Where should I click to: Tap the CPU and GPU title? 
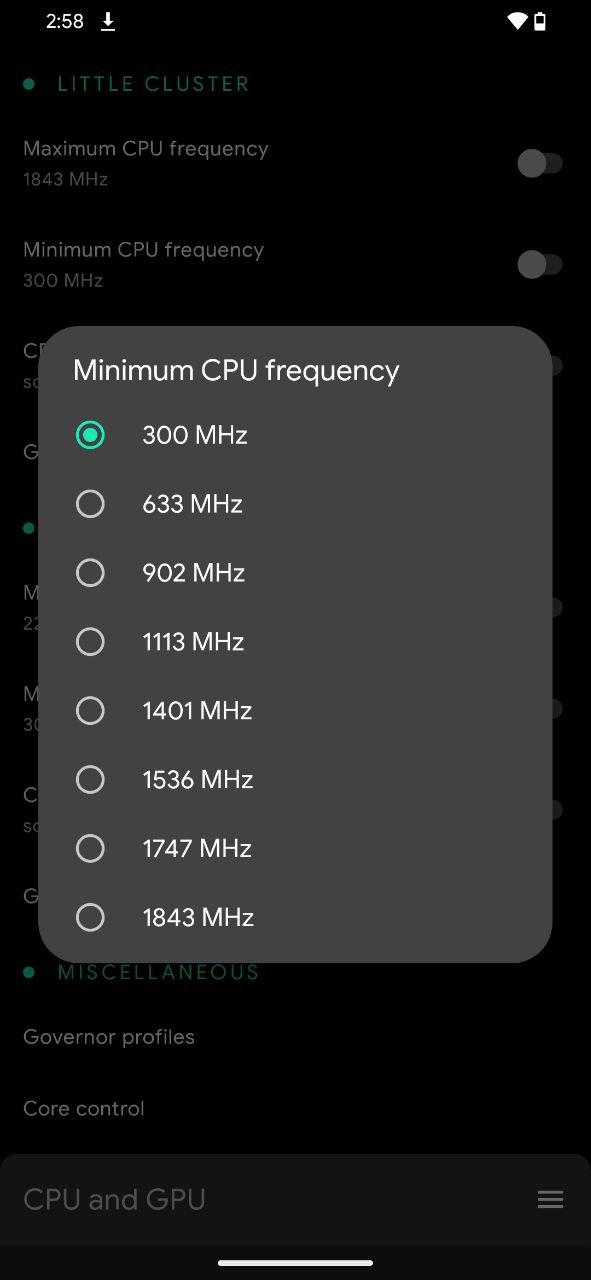(114, 1200)
